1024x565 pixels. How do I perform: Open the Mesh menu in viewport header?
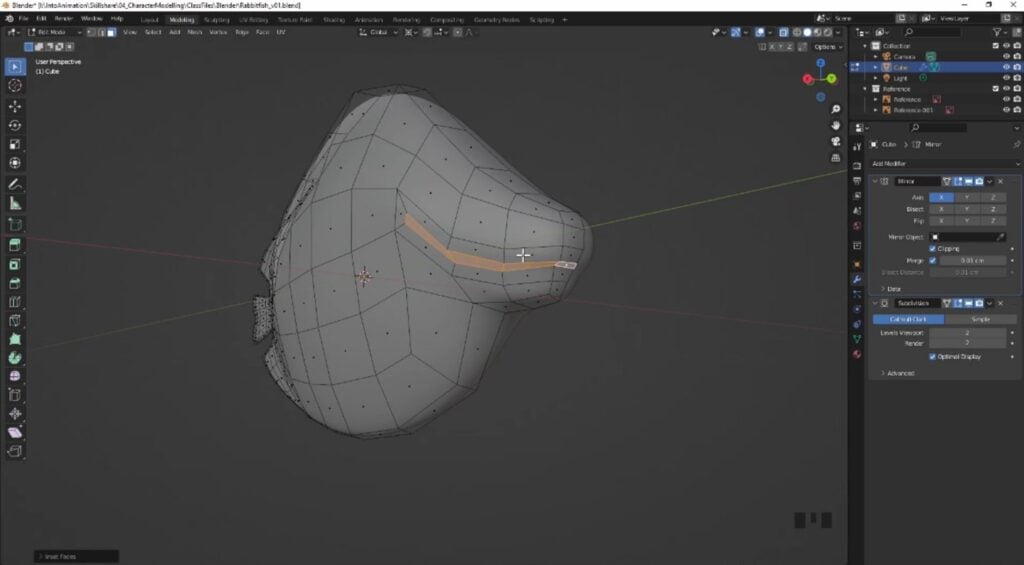[x=195, y=32]
